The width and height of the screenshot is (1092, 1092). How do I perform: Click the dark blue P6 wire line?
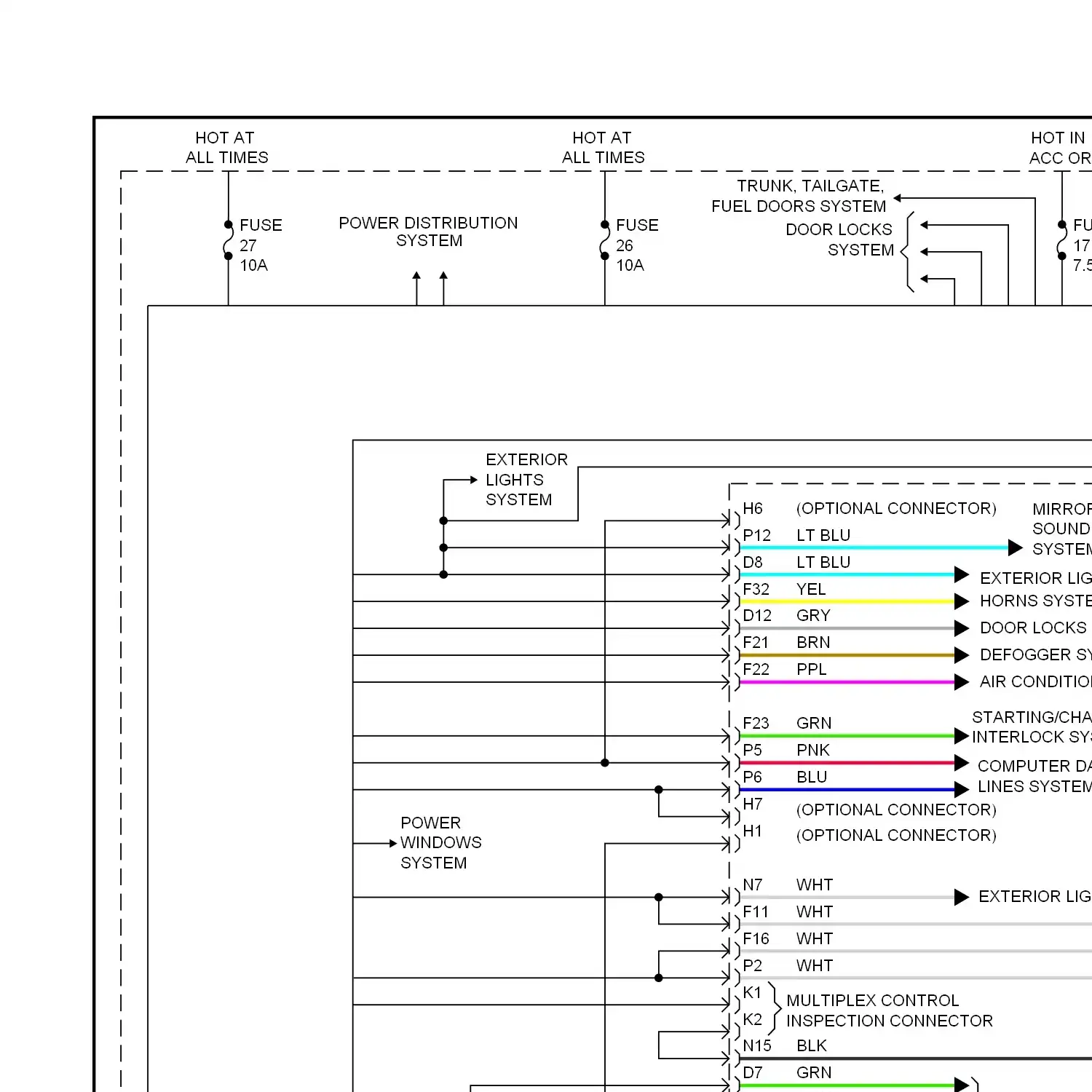(x=847, y=789)
